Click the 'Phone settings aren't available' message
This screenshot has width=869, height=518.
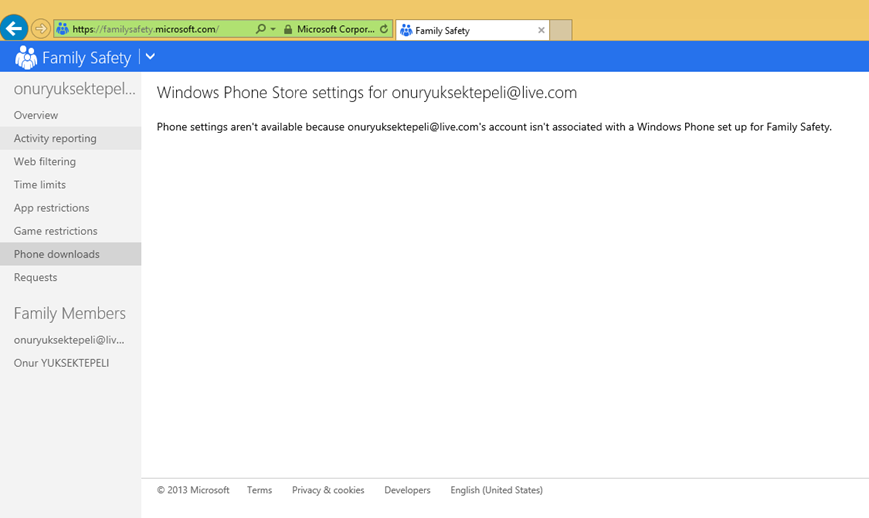[x=494, y=127]
